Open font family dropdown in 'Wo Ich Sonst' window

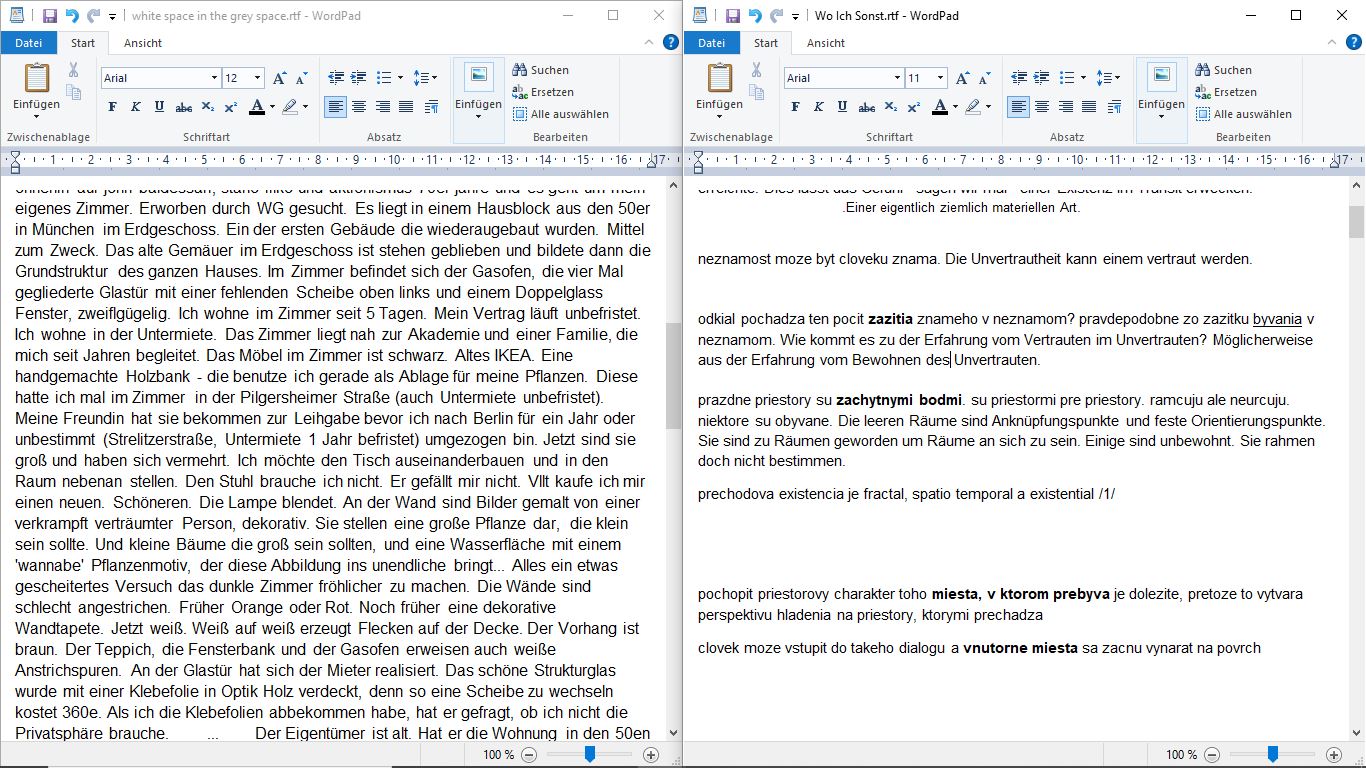[897, 78]
